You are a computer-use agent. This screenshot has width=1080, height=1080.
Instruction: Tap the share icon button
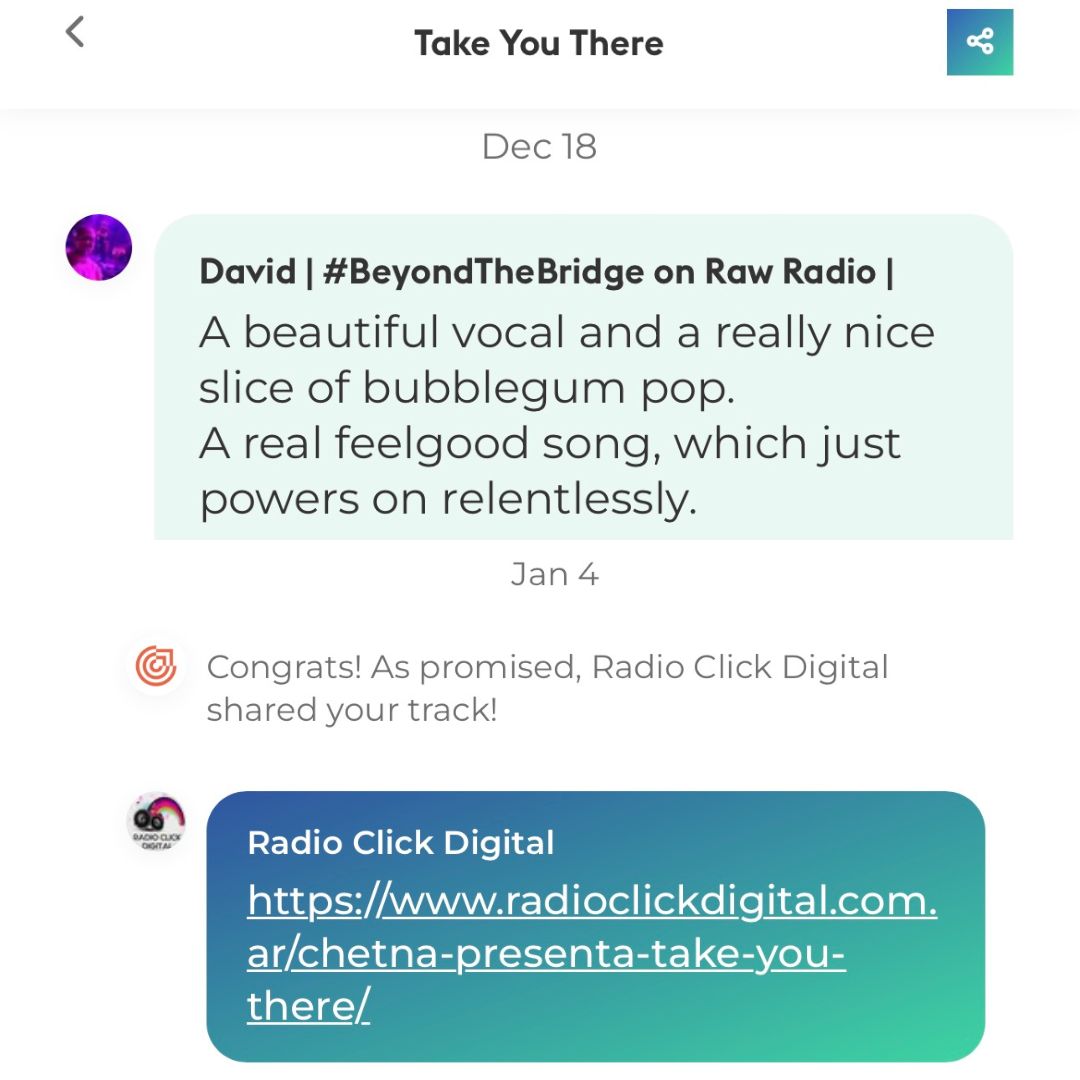click(979, 42)
